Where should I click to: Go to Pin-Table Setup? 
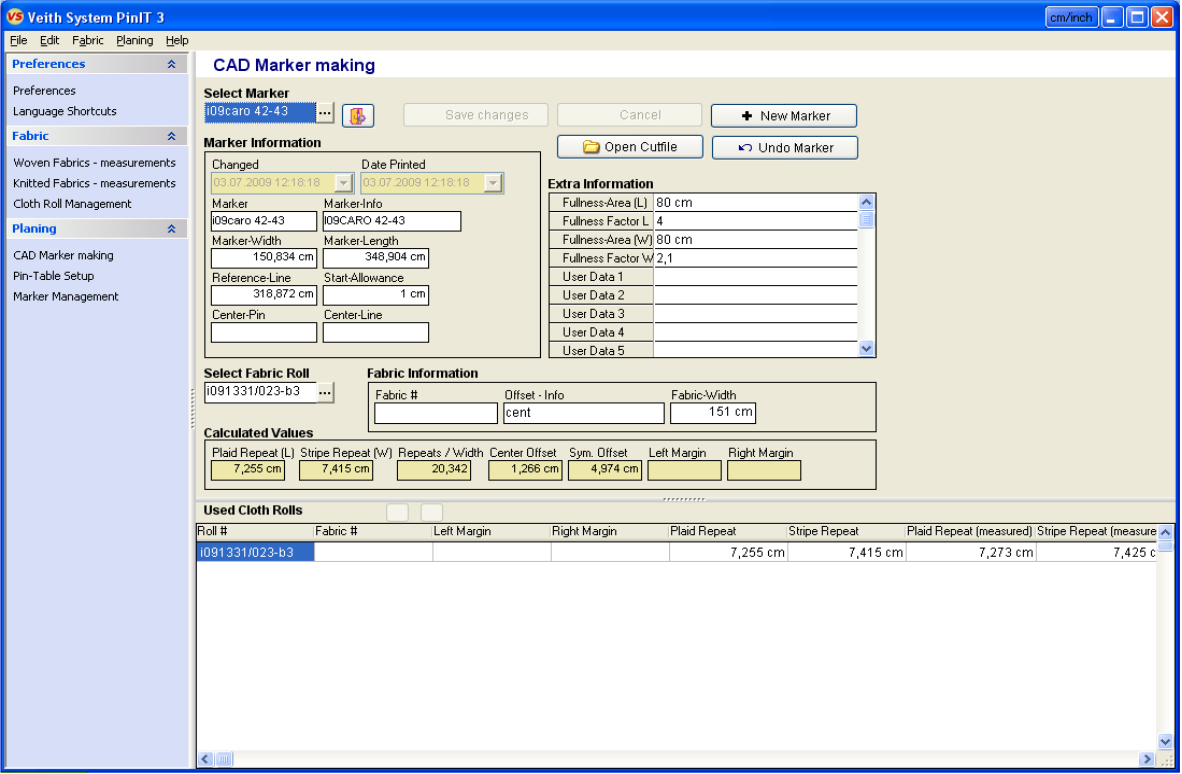point(54,276)
